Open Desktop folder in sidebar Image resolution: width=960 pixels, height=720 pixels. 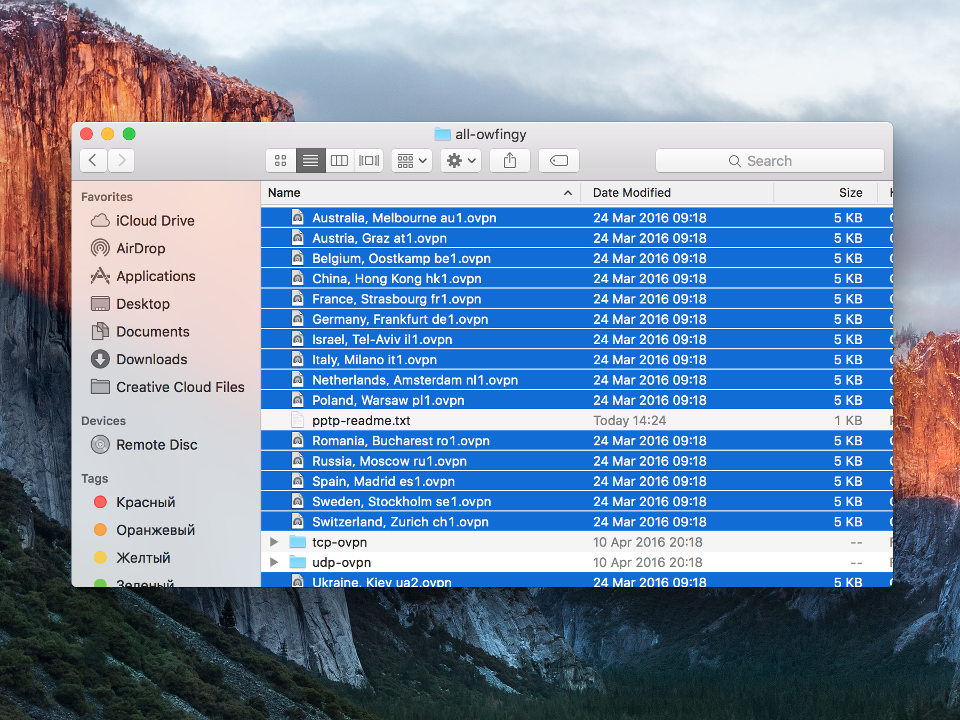pyautogui.click(x=130, y=304)
